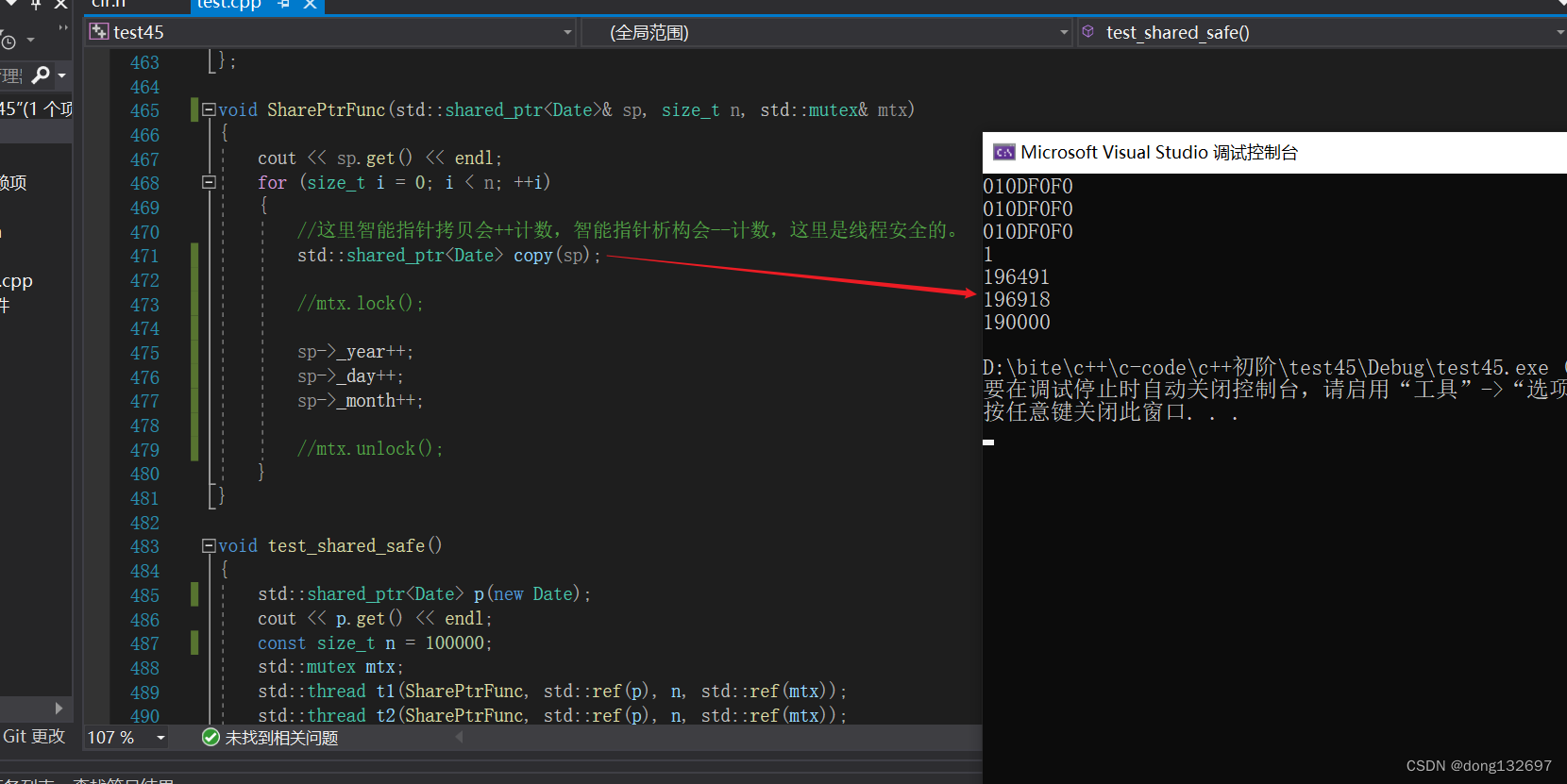Viewport: 1567px width, 784px height.
Task: Click the //mtx.lock(); comment
Action: pos(361,303)
